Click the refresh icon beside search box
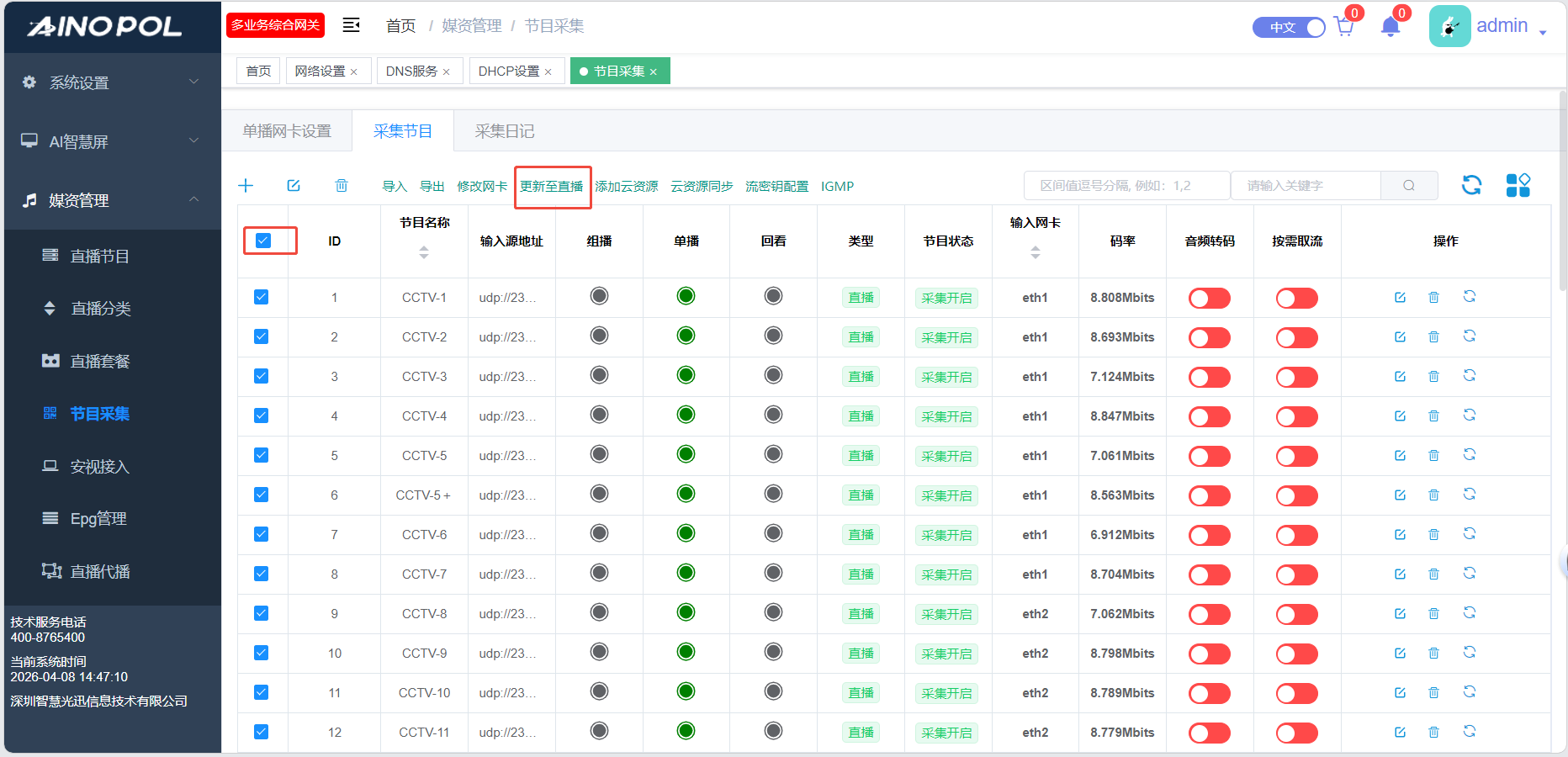1568x757 pixels. coord(1471,185)
